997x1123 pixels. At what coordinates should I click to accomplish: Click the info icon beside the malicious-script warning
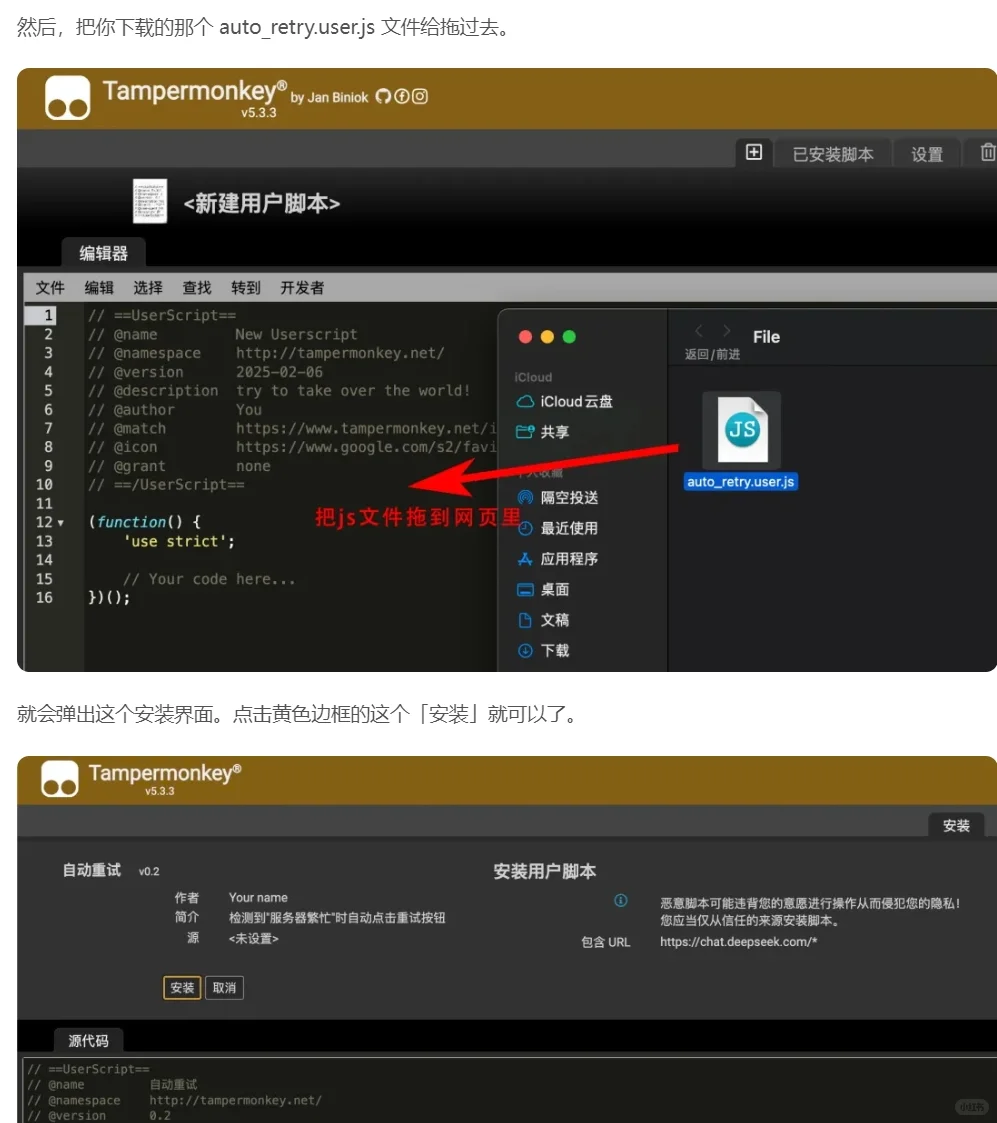(621, 901)
